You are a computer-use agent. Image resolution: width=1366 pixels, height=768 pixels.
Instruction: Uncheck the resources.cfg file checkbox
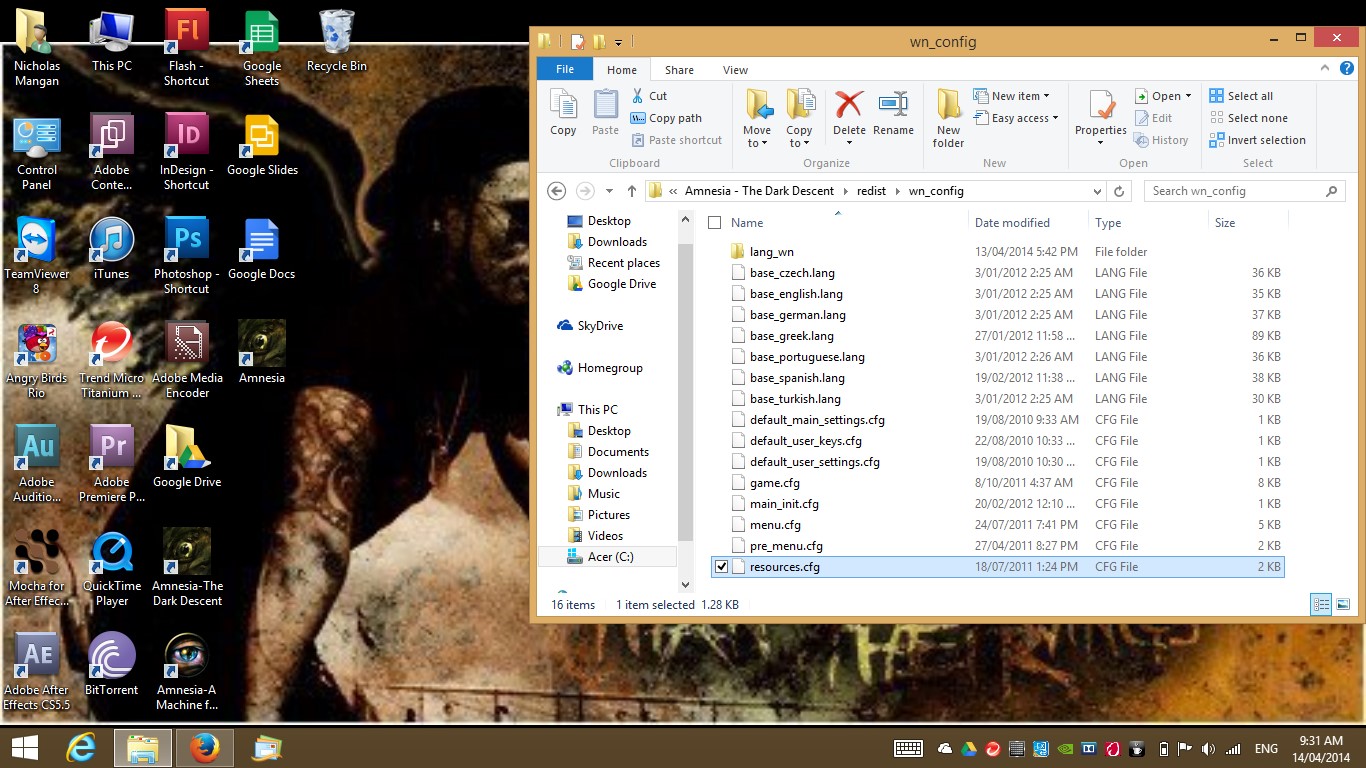point(722,567)
